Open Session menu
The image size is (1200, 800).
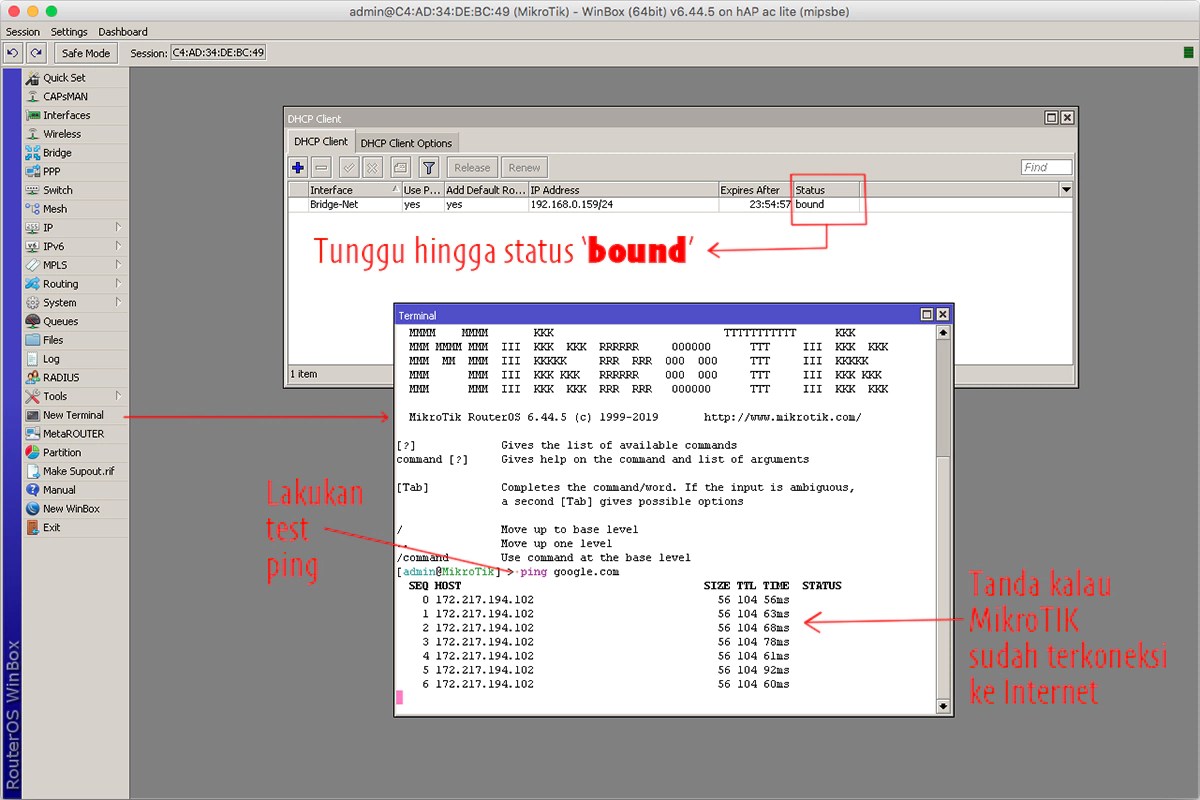(x=23, y=32)
